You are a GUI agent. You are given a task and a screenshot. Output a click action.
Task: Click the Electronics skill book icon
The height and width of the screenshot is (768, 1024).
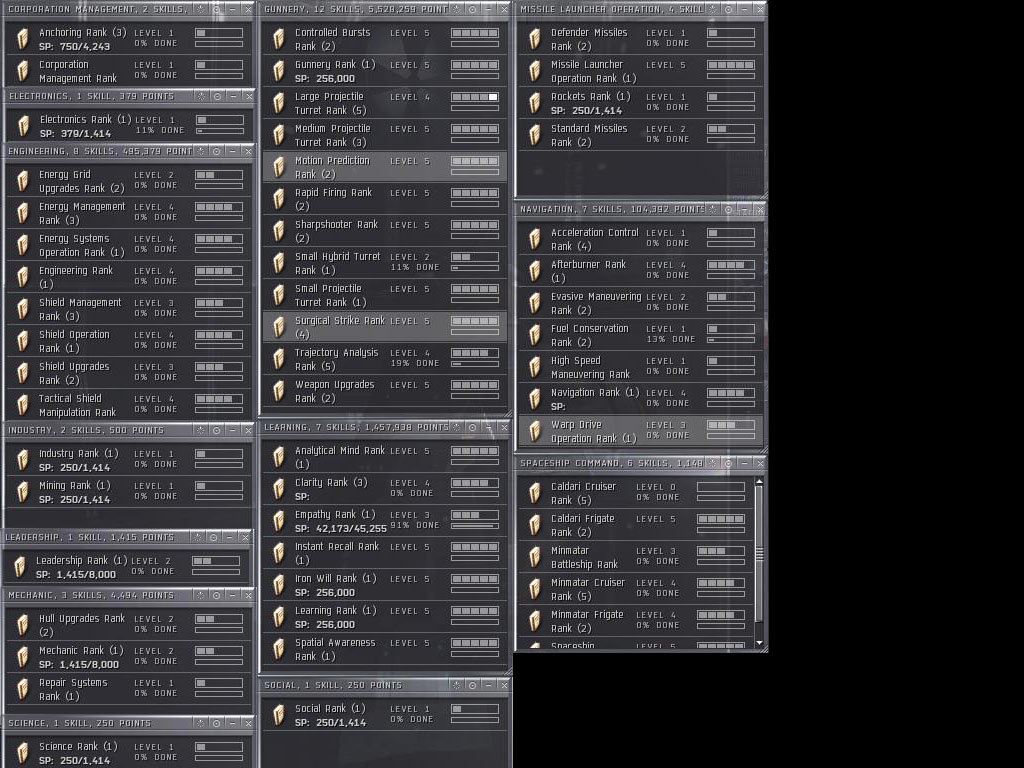point(24,125)
